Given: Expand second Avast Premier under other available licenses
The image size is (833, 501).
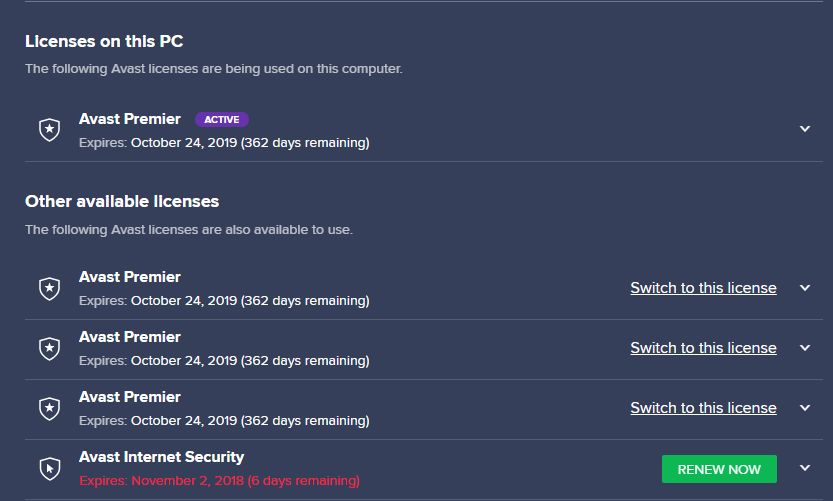Looking at the screenshot, I should [x=805, y=347].
